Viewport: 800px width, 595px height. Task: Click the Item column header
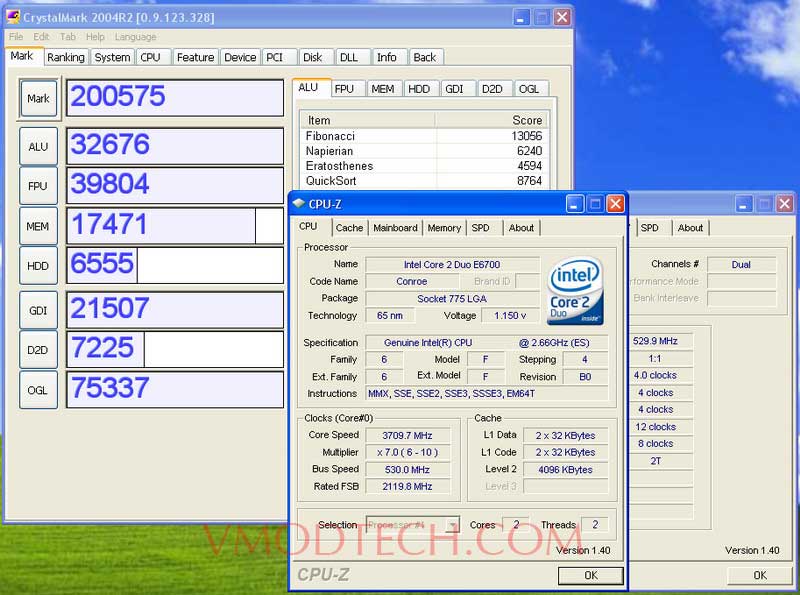pos(367,120)
